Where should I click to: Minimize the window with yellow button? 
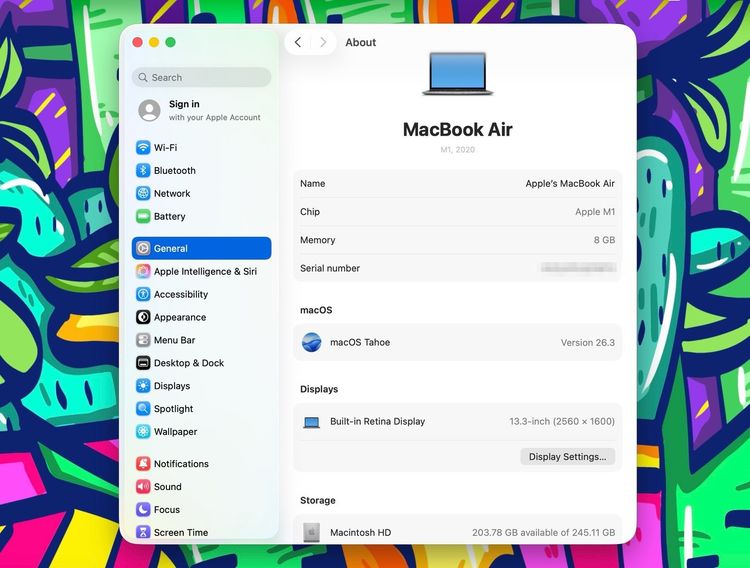tap(154, 42)
